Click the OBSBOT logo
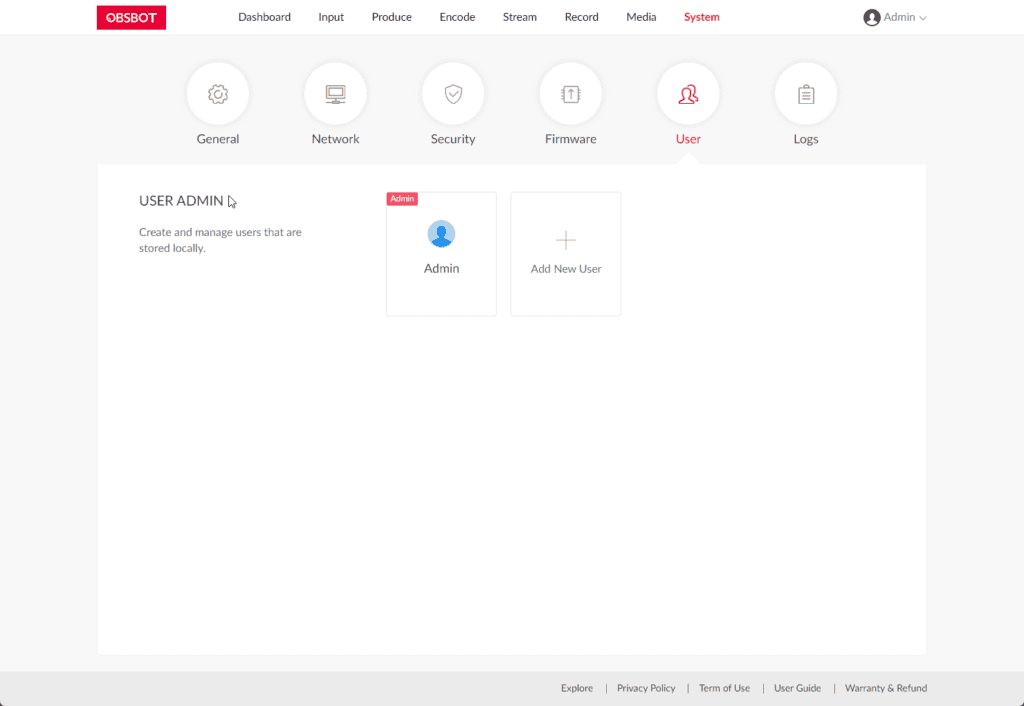The image size is (1024, 706). (x=131, y=17)
